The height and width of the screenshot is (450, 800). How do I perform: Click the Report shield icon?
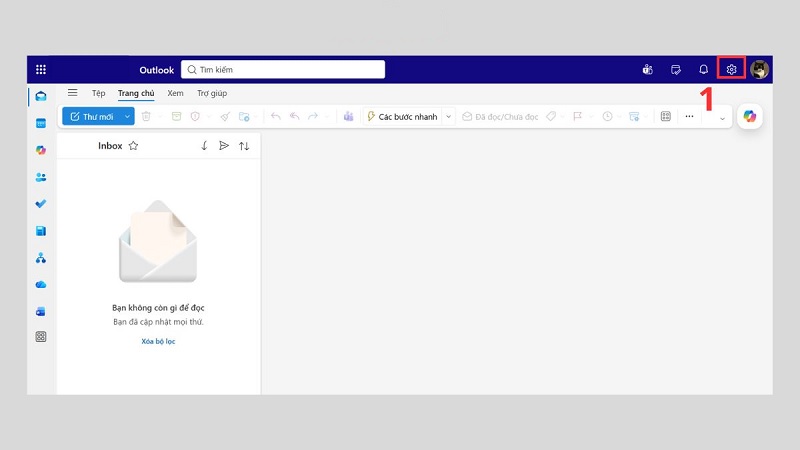(195, 116)
